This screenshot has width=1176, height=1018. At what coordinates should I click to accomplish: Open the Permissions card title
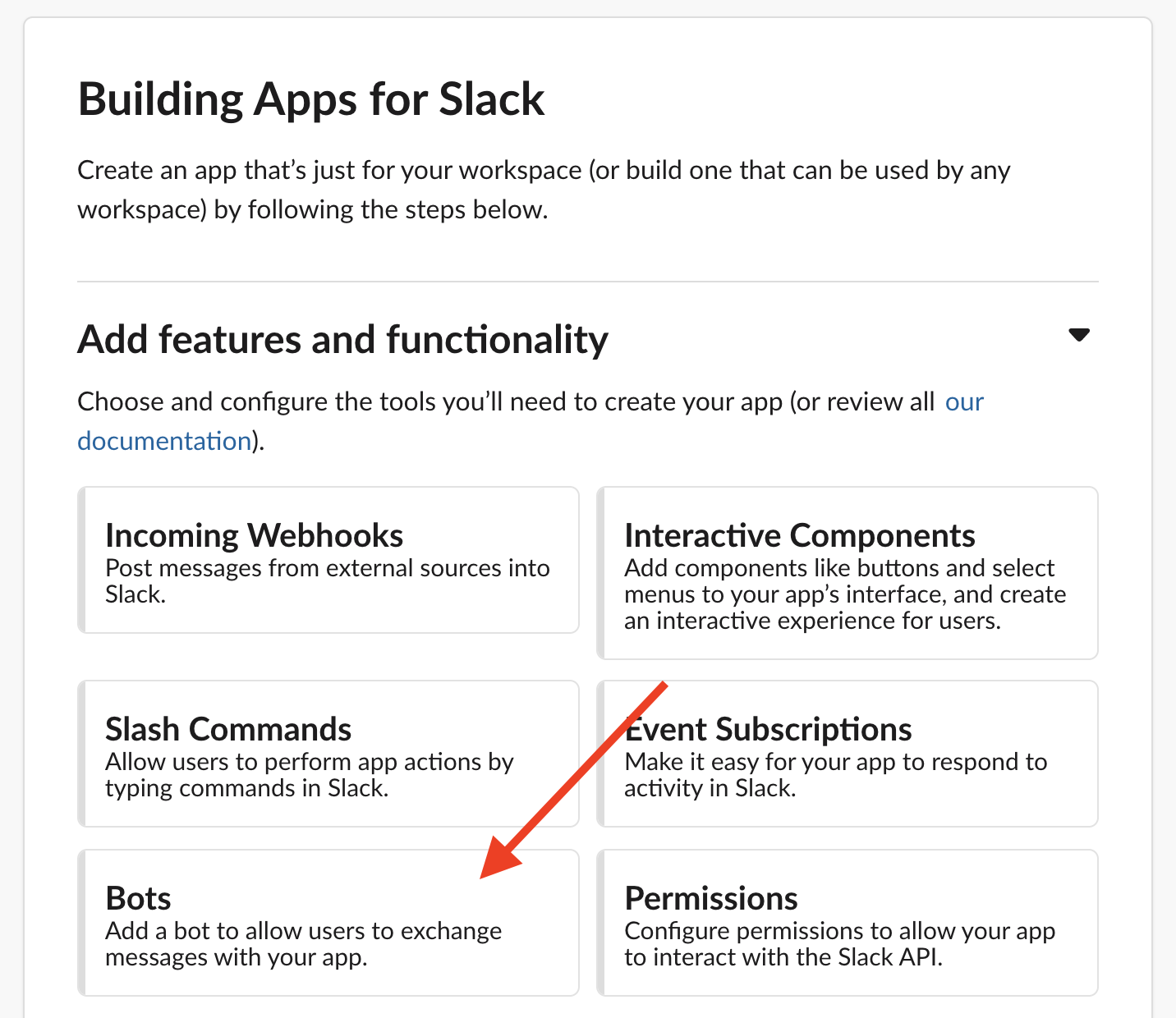coord(710,899)
